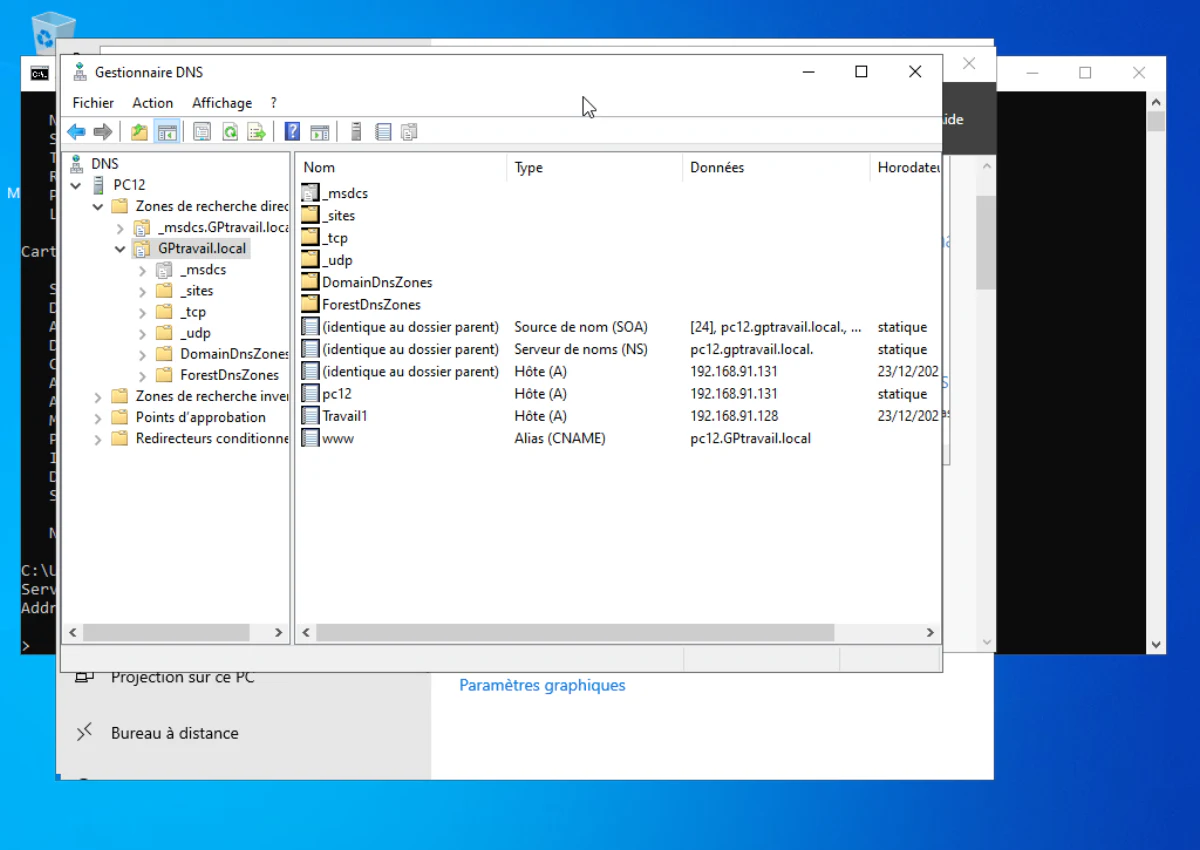The height and width of the screenshot is (850, 1200).
Task: Go back with the blue Back arrow
Action: click(x=77, y=132)
